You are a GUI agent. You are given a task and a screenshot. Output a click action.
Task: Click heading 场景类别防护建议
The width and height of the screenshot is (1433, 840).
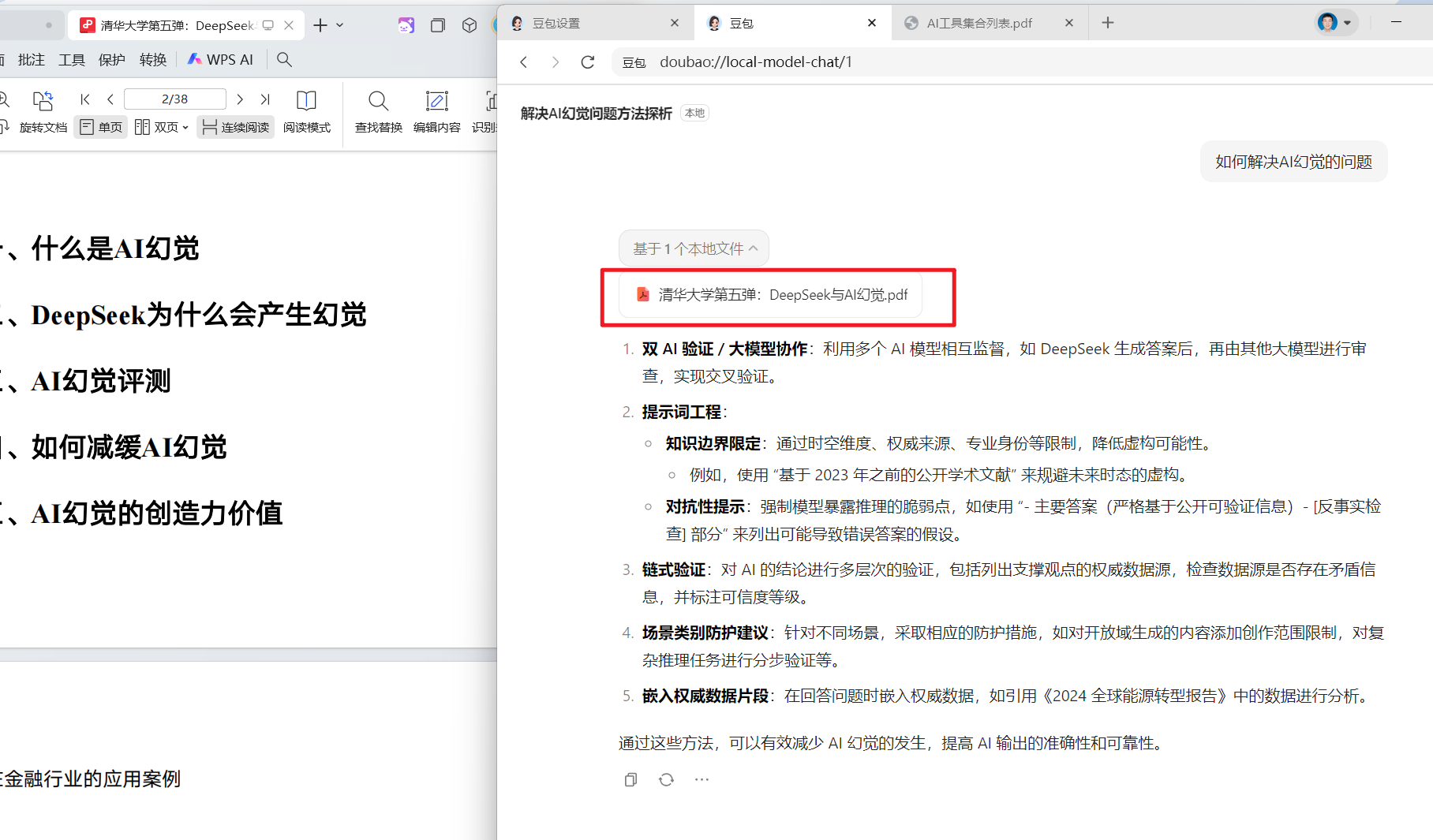point(705,633)
